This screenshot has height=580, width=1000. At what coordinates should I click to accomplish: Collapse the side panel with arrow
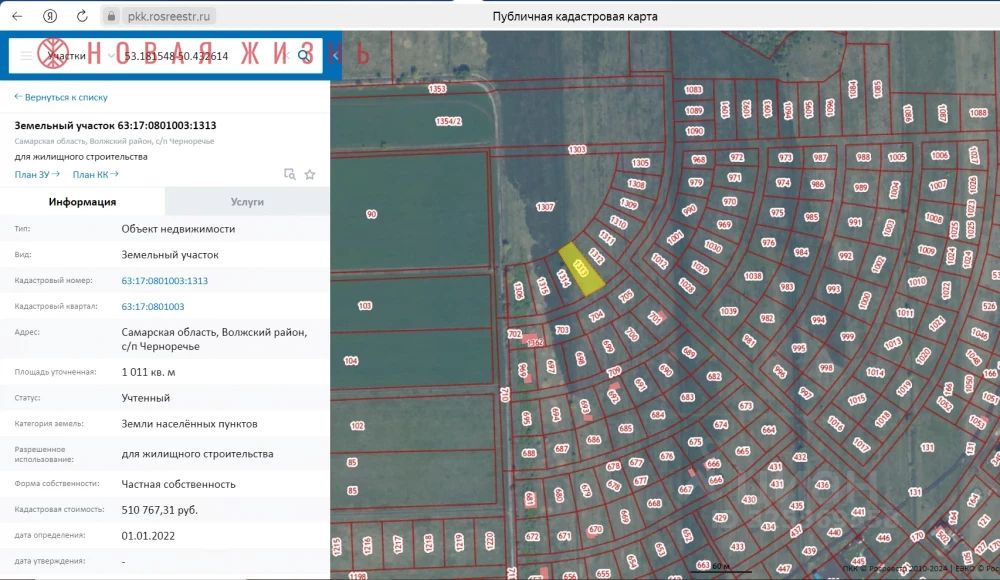(336, 56)
